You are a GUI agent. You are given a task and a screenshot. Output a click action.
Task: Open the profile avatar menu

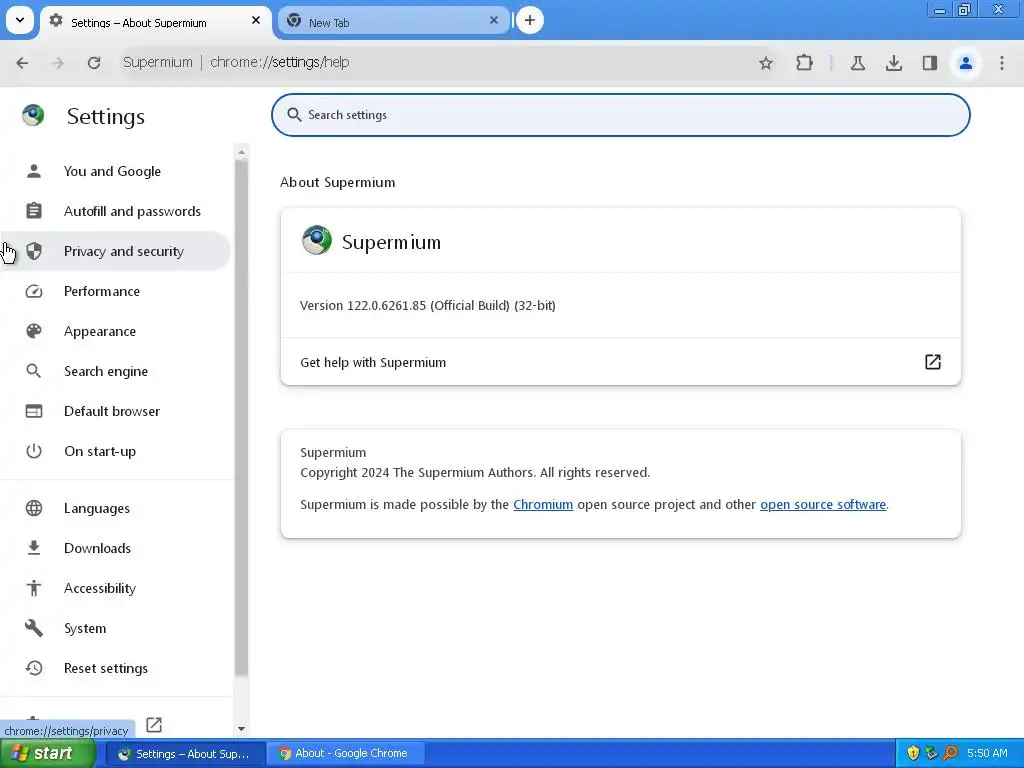coord(966,63)
